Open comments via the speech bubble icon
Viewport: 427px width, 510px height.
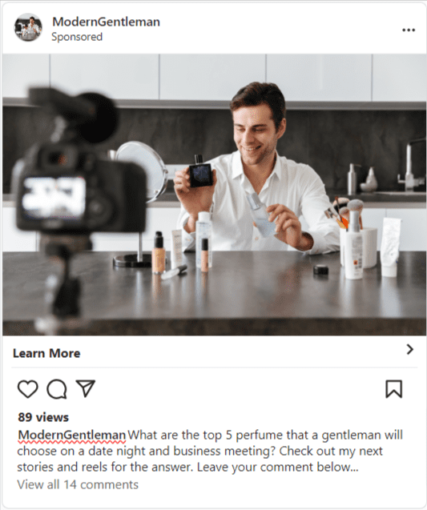[57, 389]
